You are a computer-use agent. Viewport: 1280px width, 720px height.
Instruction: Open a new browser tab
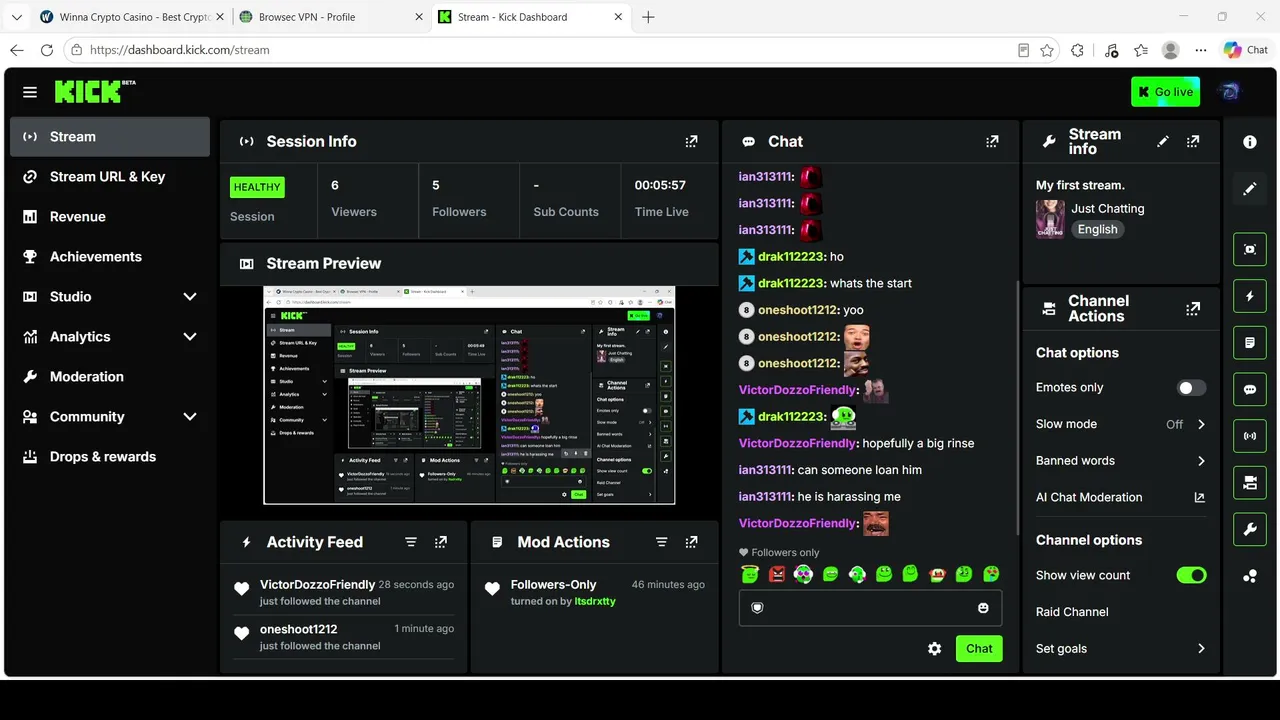pyautogui.click(x=648, y=17)
